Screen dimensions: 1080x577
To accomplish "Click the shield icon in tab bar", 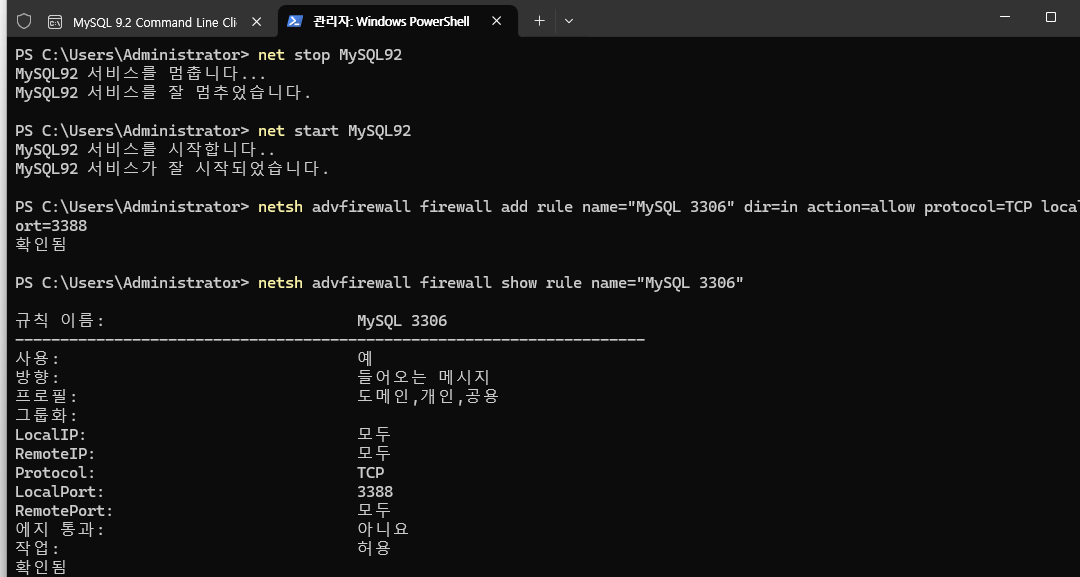I will pyautogui.click(x=24, y=21).
